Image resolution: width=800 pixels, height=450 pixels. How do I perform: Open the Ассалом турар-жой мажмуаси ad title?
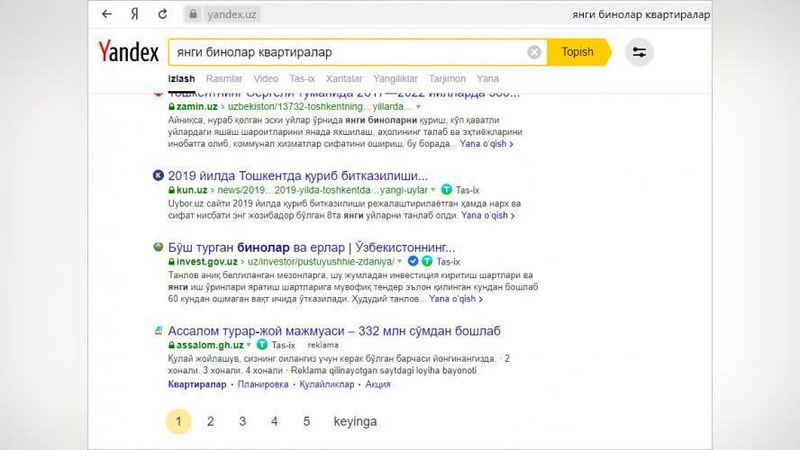click(x=334, y=331)
